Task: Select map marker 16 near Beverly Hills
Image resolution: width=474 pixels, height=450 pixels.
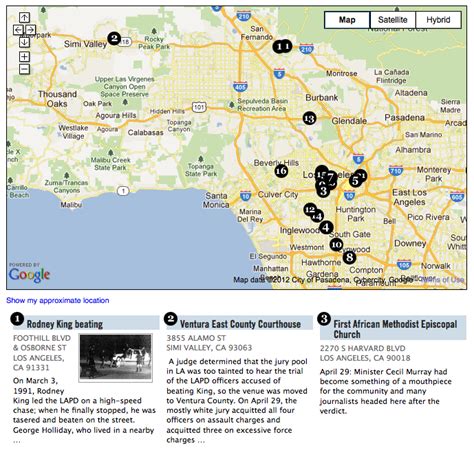Action: click(281, 171)
